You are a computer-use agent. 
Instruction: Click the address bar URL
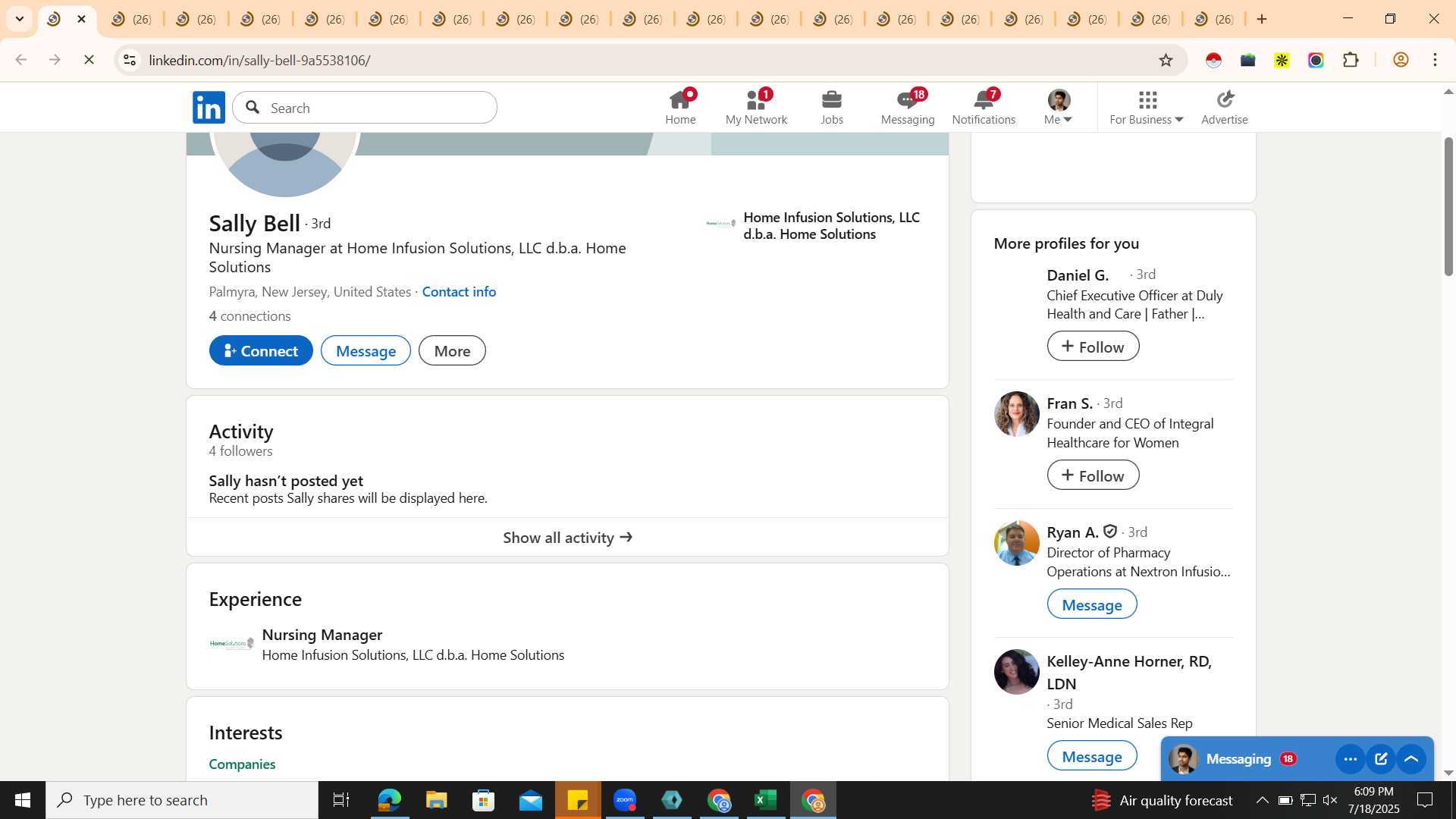(259, 60)
